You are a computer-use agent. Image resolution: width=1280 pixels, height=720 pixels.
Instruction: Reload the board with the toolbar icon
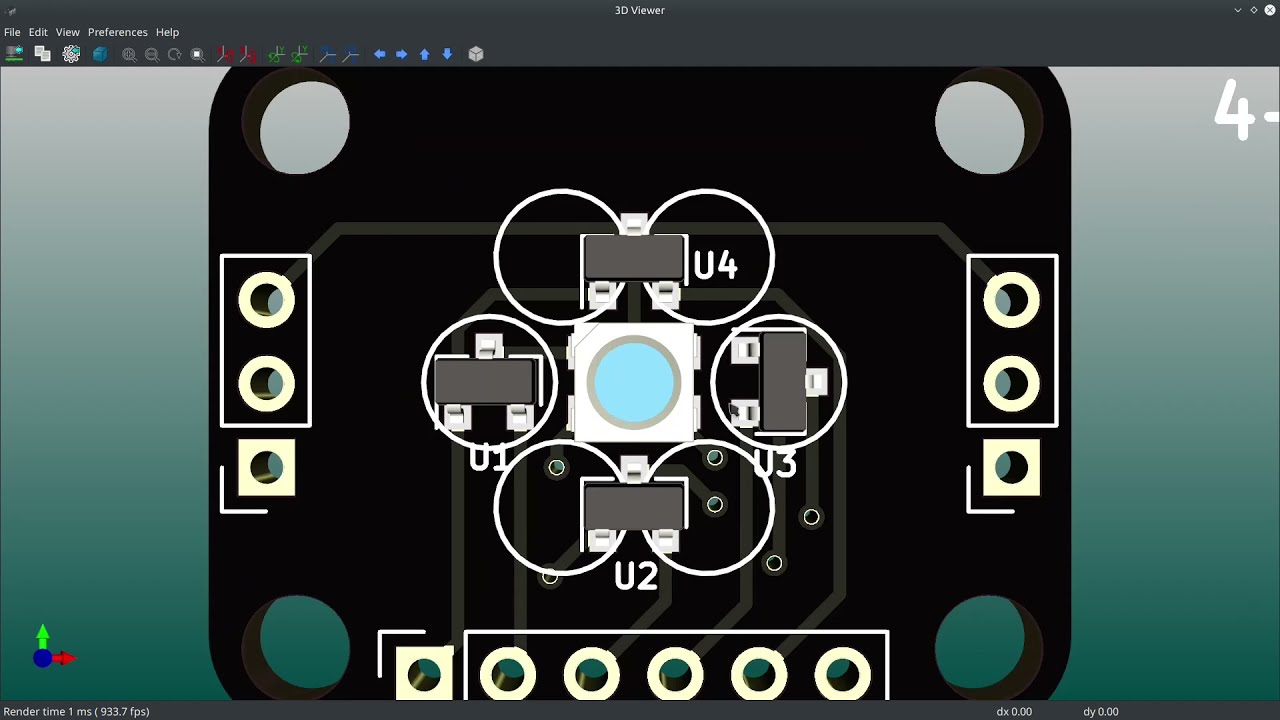click(x=15, y=54)
